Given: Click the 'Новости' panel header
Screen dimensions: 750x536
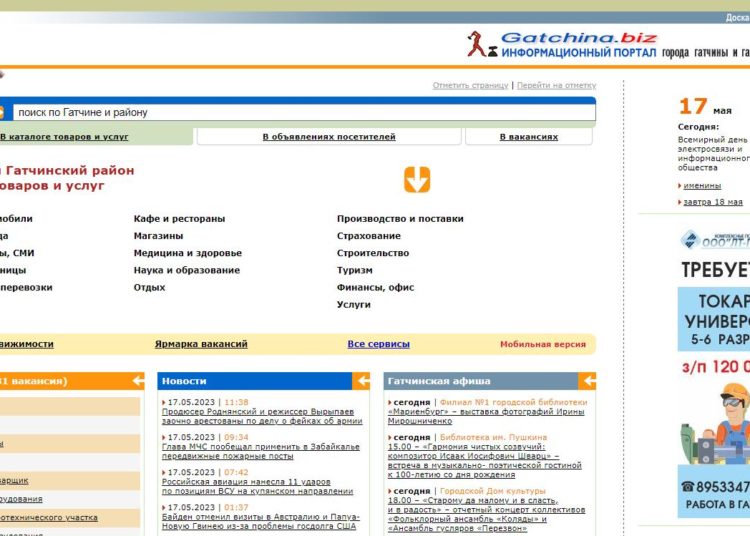Looking at the screenshot, I should (x=255, y=381).
